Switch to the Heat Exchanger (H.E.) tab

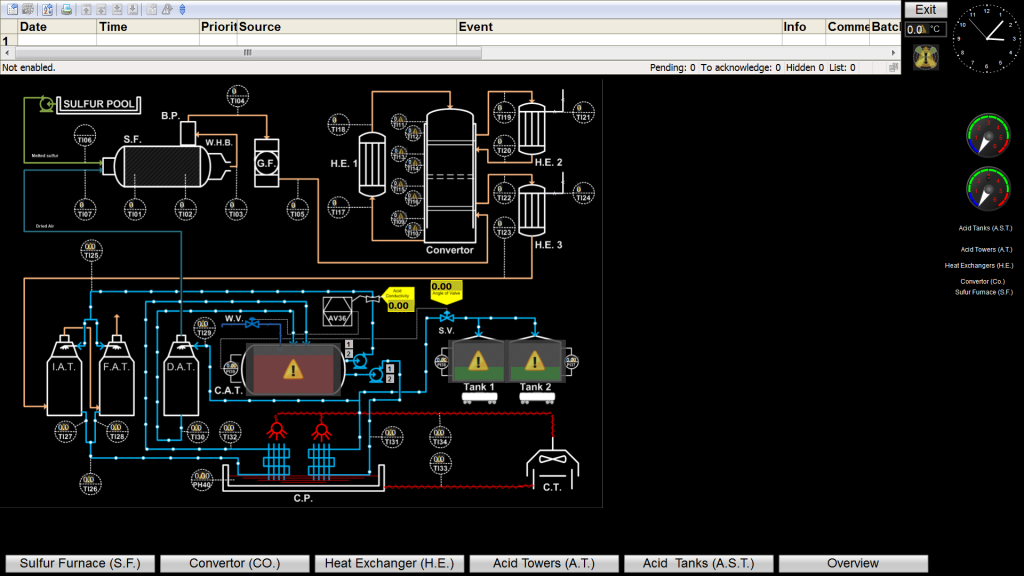click(389, 563)
